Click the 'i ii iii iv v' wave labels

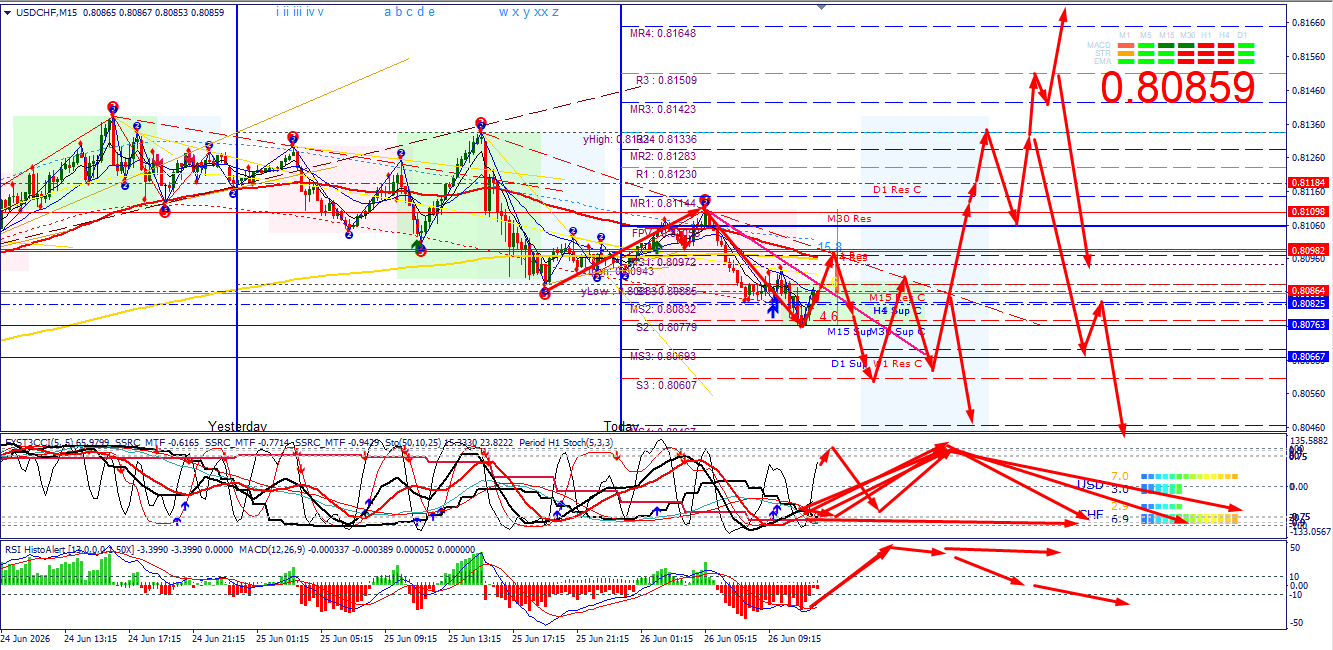pyautogui.click(x=299, y=12)
